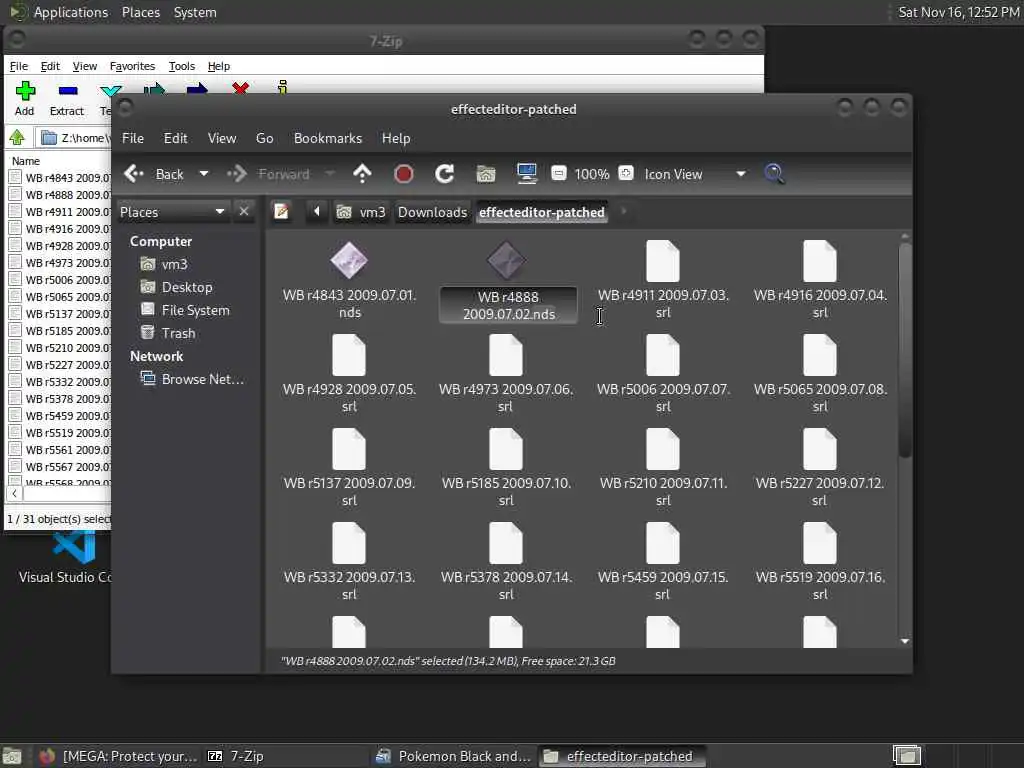Click the Forward arrow in file manager
The height and width of the screenshot is (768, 1024).
click(x=236, y=174)
